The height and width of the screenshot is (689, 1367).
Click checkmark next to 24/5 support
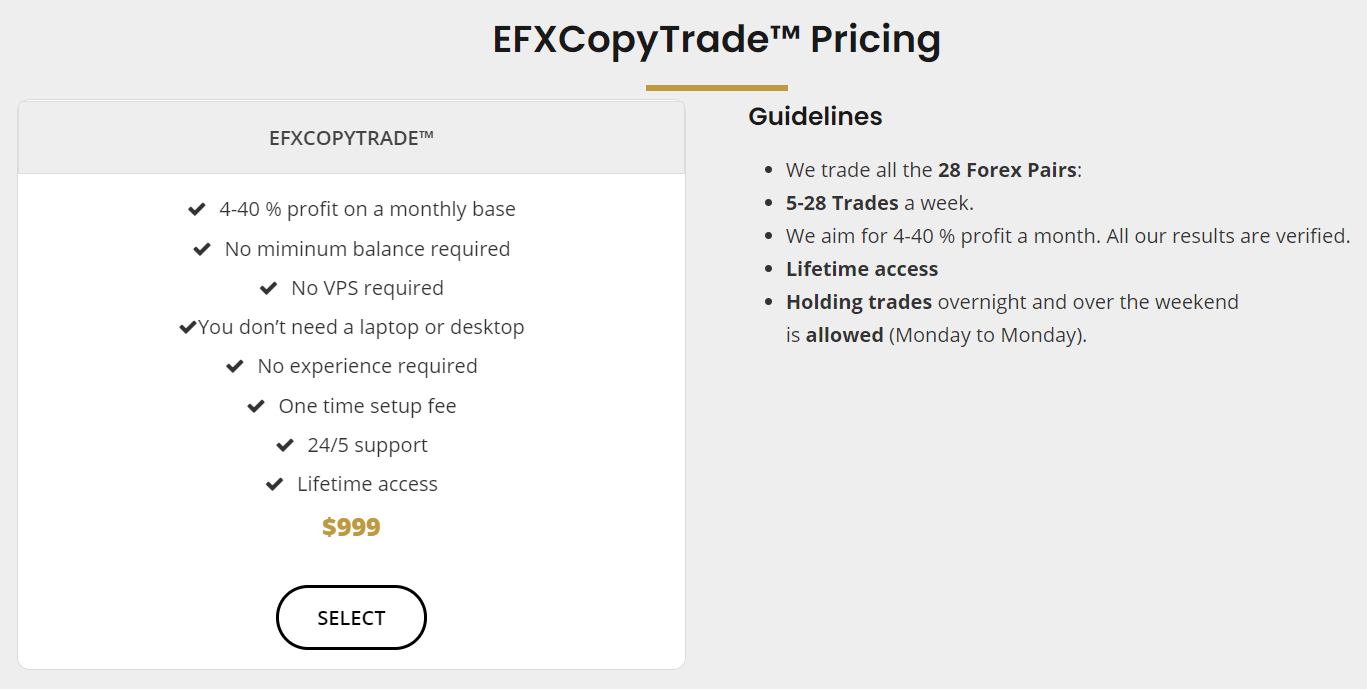(x=285, y=445)
